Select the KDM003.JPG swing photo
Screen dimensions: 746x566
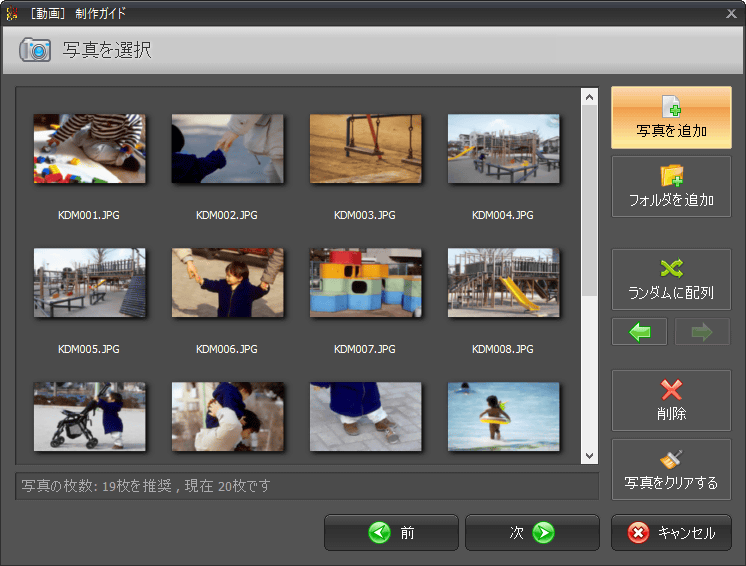(365, 149)
